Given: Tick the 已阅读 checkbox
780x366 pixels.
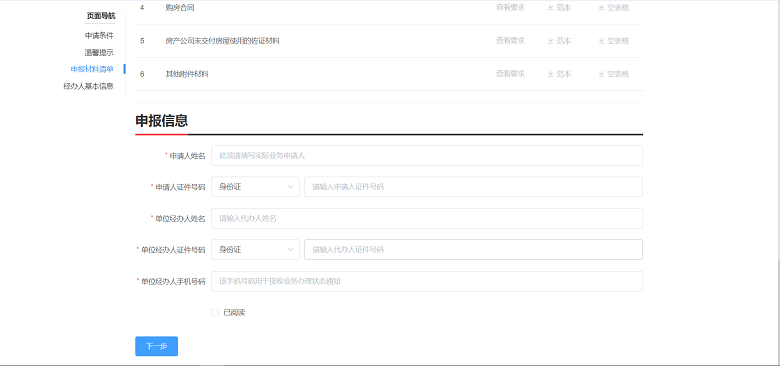Looking at the screenshot, I should click(x=215, y=312).
